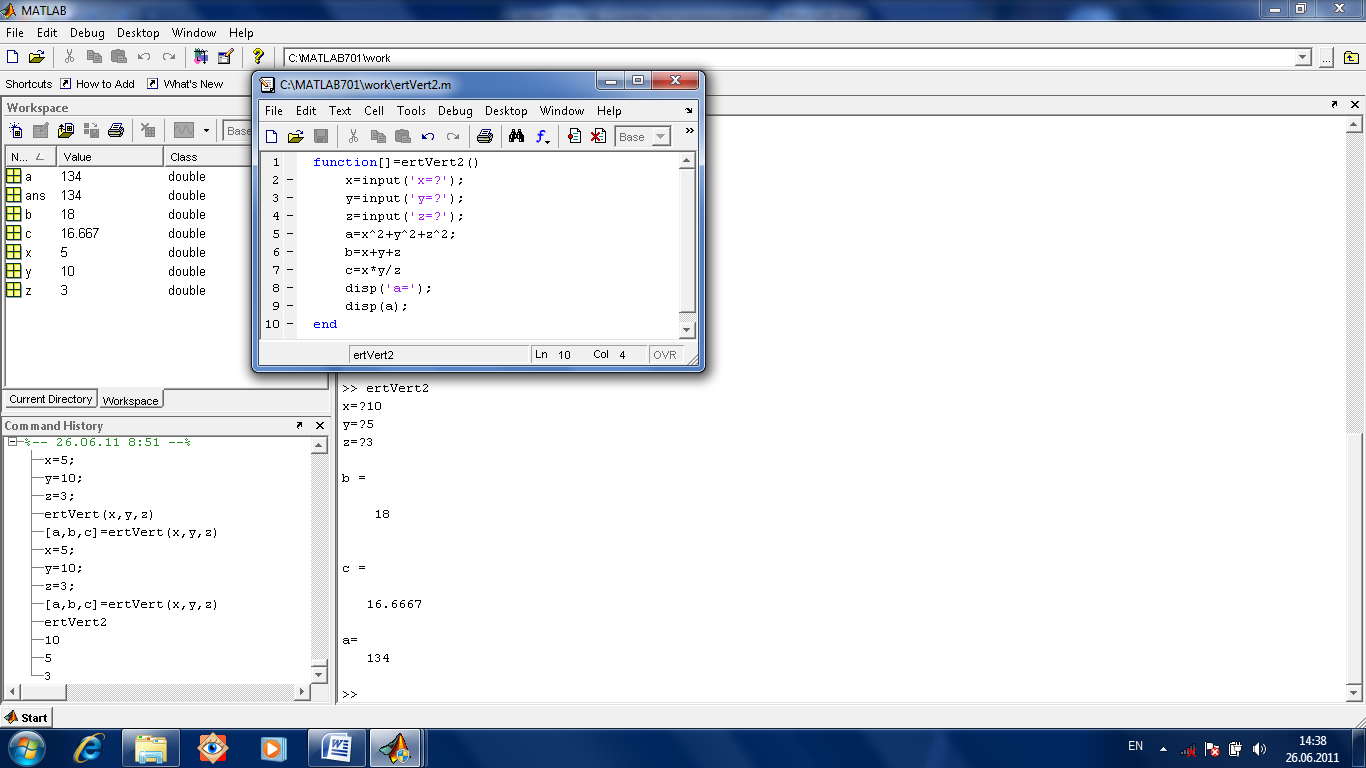The height and width of the screenshot is (768, 1366).
Task: Toggle breakpoint dash at editor line 2
Action: pos(290,180)
